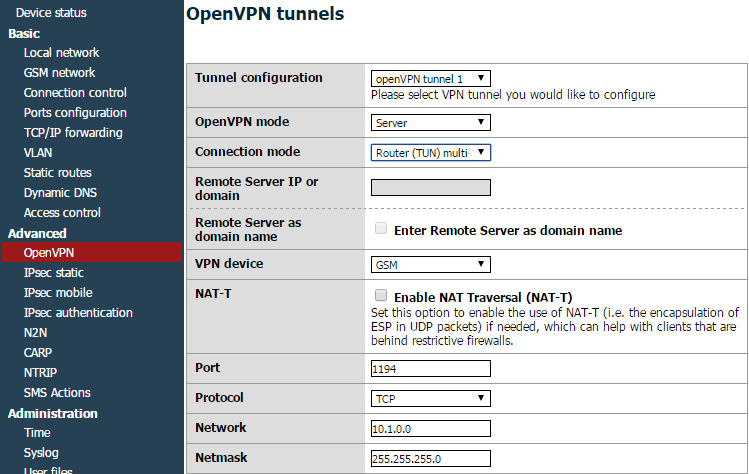Go to VLAN settings
Screen dimensions: 749x474
click(x=38, y=153)
